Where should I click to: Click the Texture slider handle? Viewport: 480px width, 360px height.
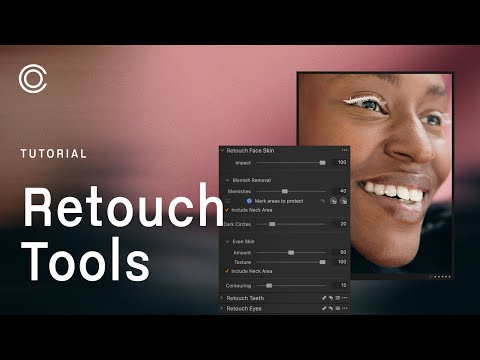(x=322, y=262)
